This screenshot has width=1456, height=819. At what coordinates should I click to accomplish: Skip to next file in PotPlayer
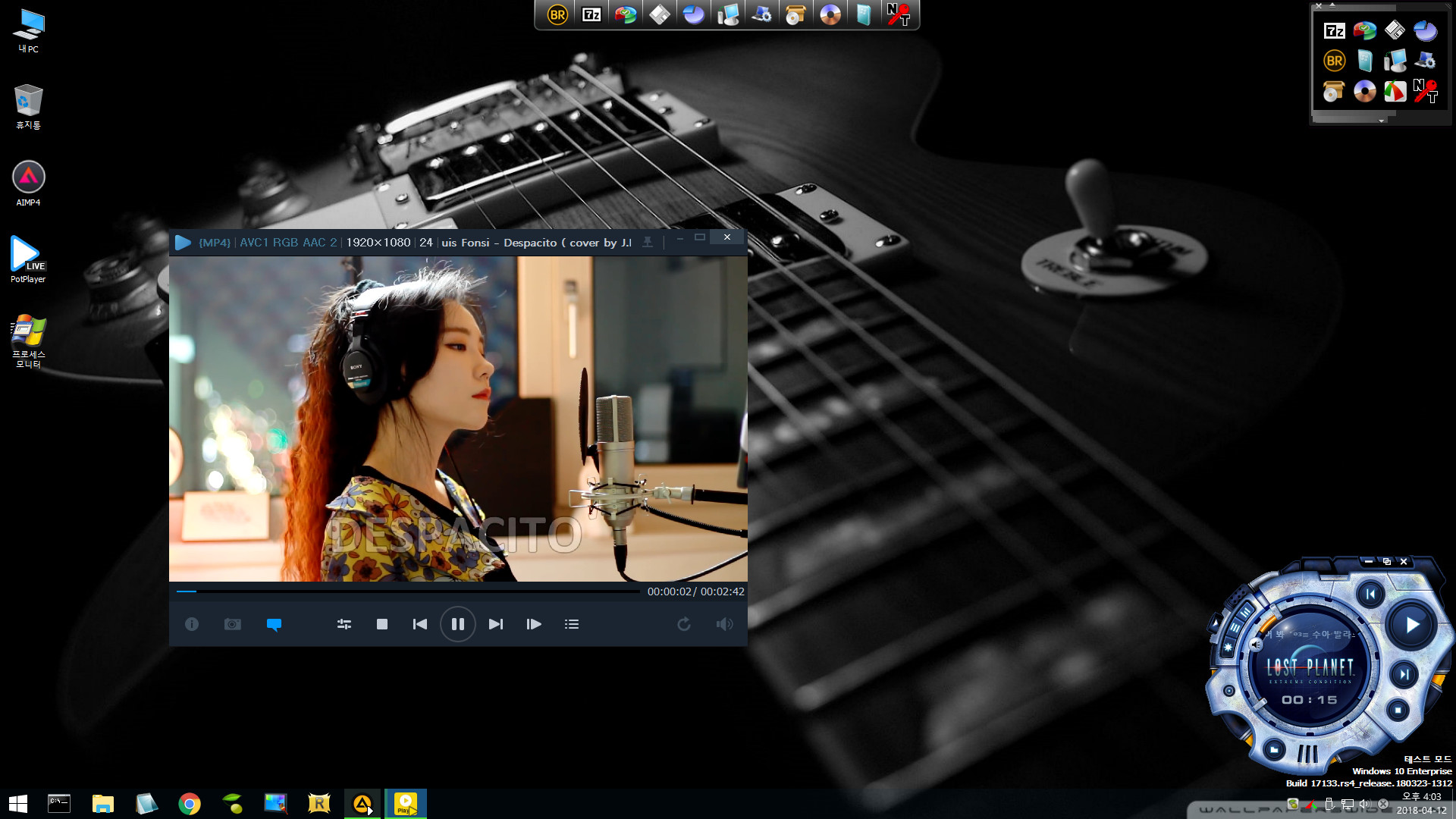(496, 624)
